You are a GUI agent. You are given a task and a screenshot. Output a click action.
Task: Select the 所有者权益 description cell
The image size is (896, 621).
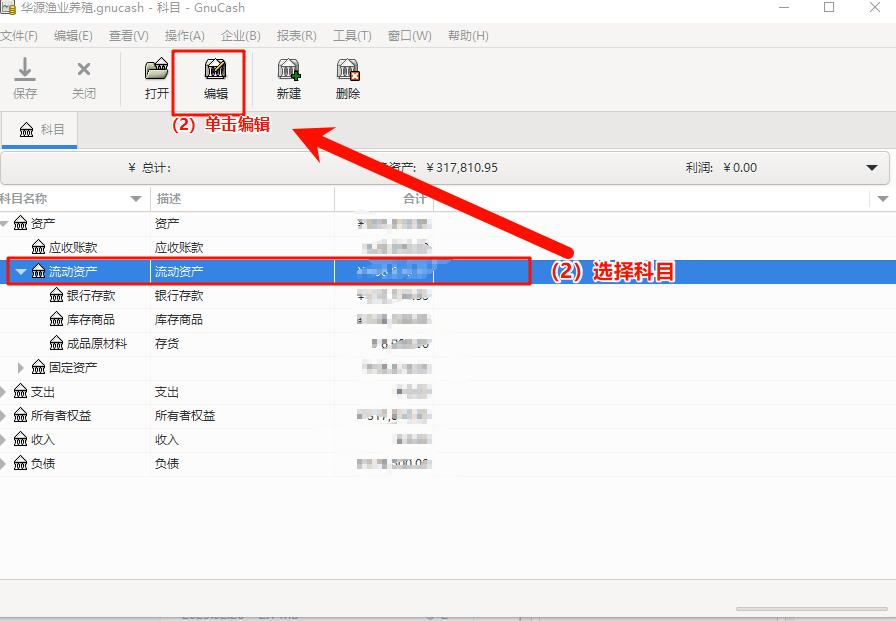tap(242, 415)
